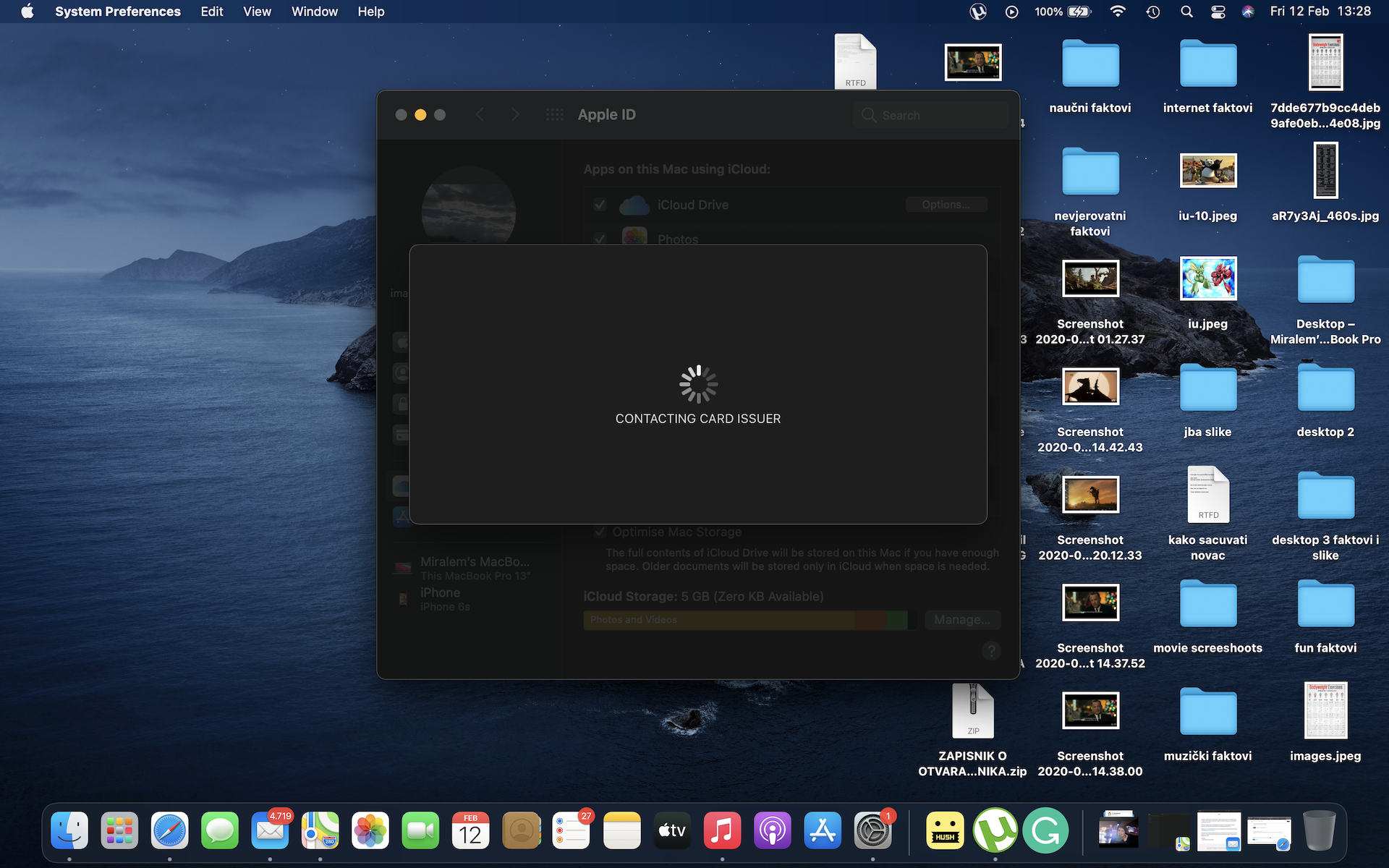Open the Podcasts app in the dock

pos(772,831)
